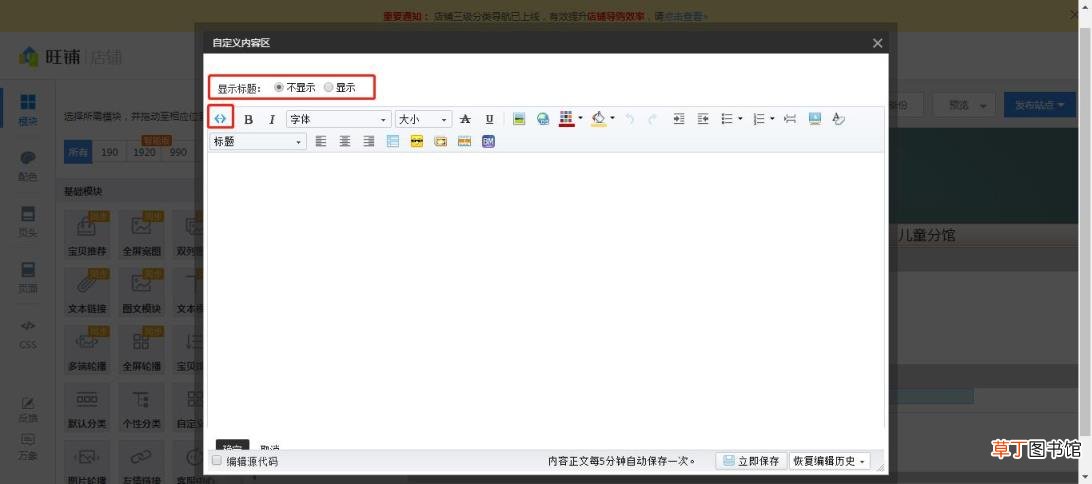
Task: Clear formatting eraser icon
Action: click(x=838, y=119)
